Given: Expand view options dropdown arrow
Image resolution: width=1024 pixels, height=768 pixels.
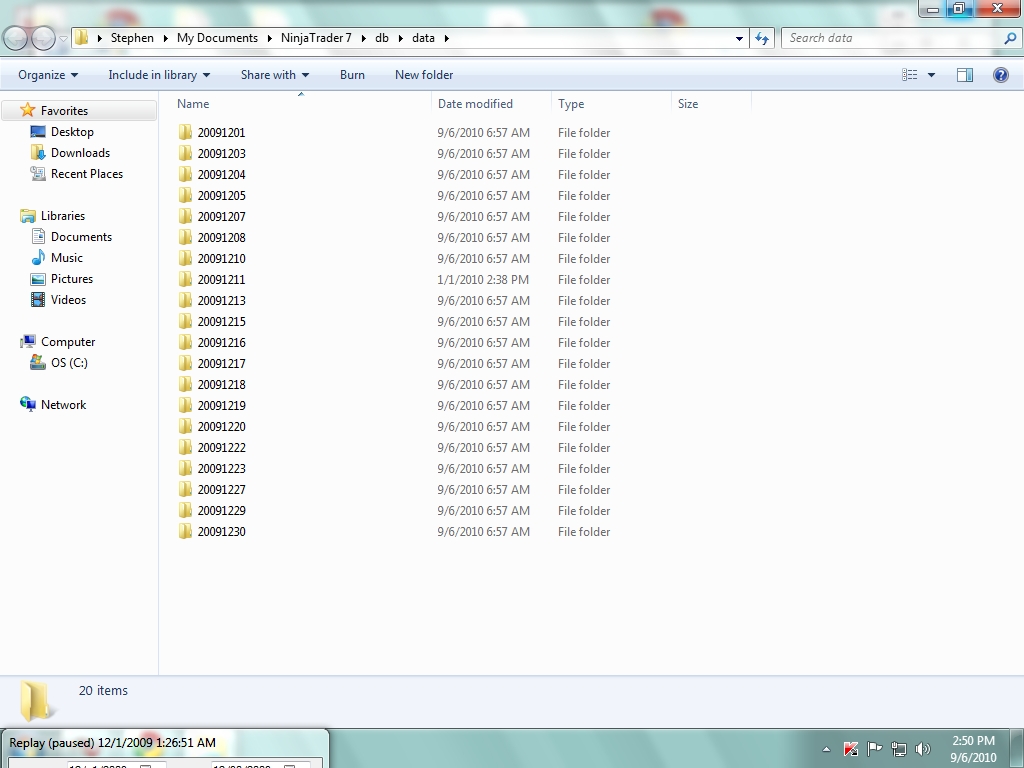Looking at the screenshot, I should (931, 75).
